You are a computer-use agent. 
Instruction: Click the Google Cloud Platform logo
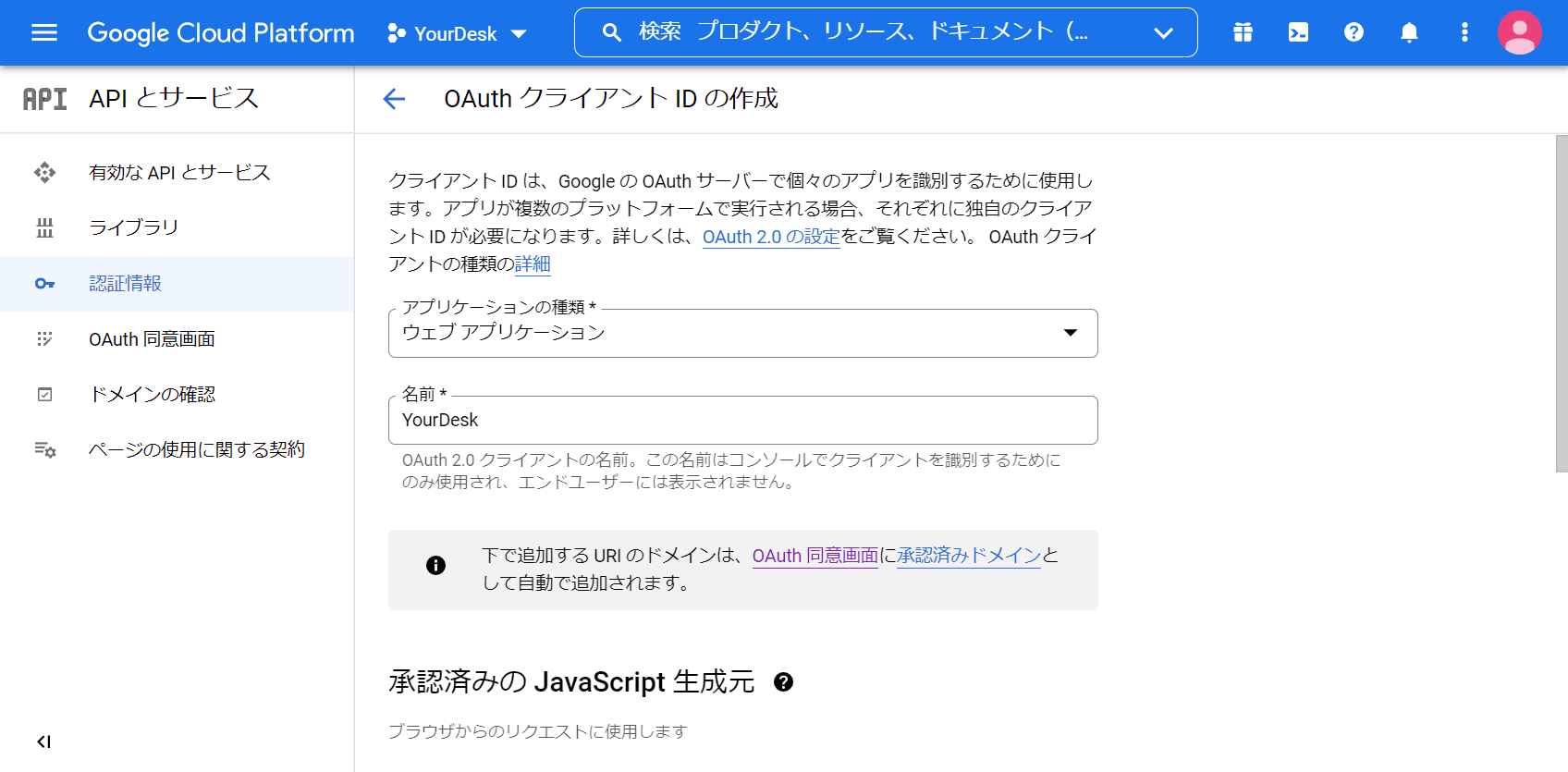pyautogui.click(x=221, y=33)
